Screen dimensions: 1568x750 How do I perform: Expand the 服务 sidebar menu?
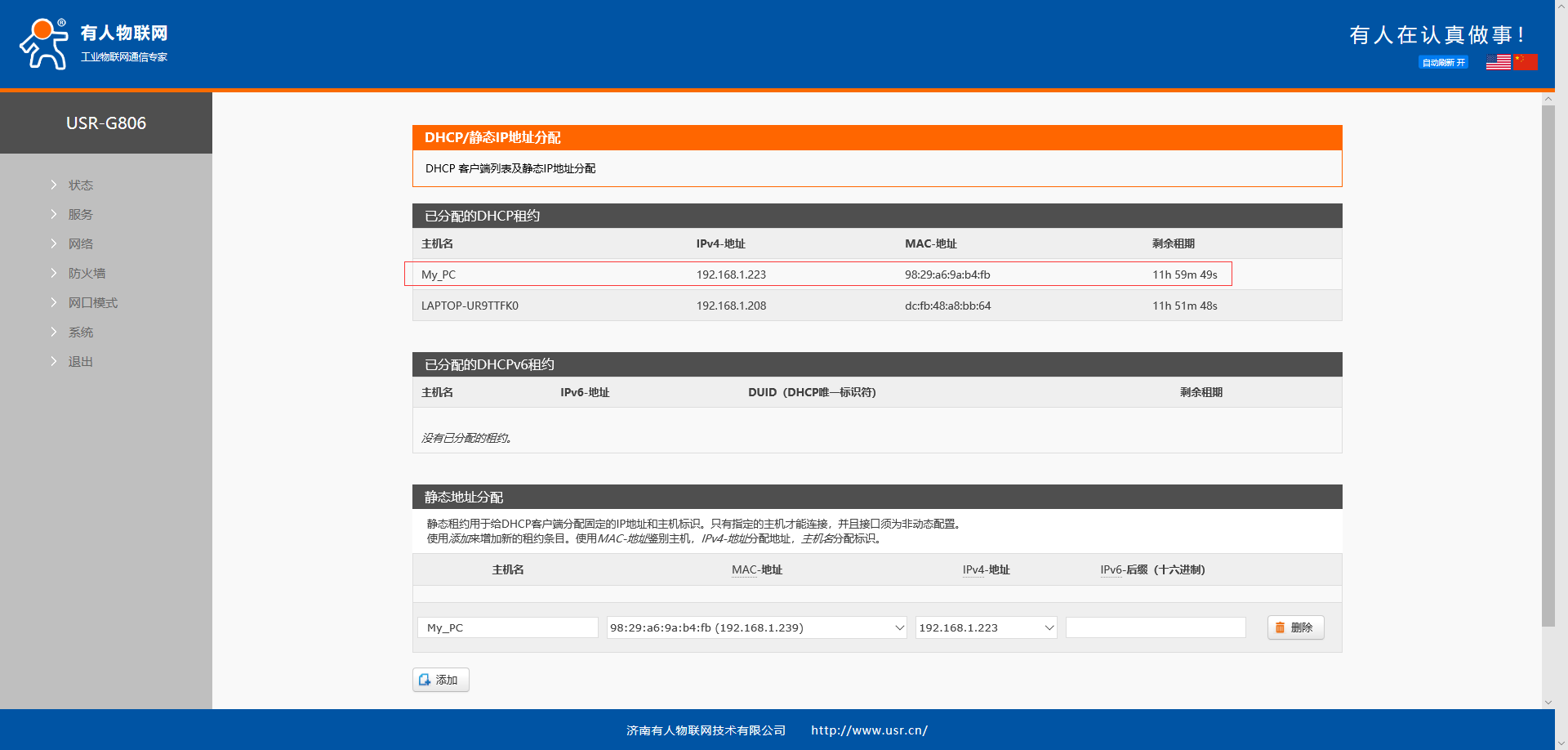point(80,215)
